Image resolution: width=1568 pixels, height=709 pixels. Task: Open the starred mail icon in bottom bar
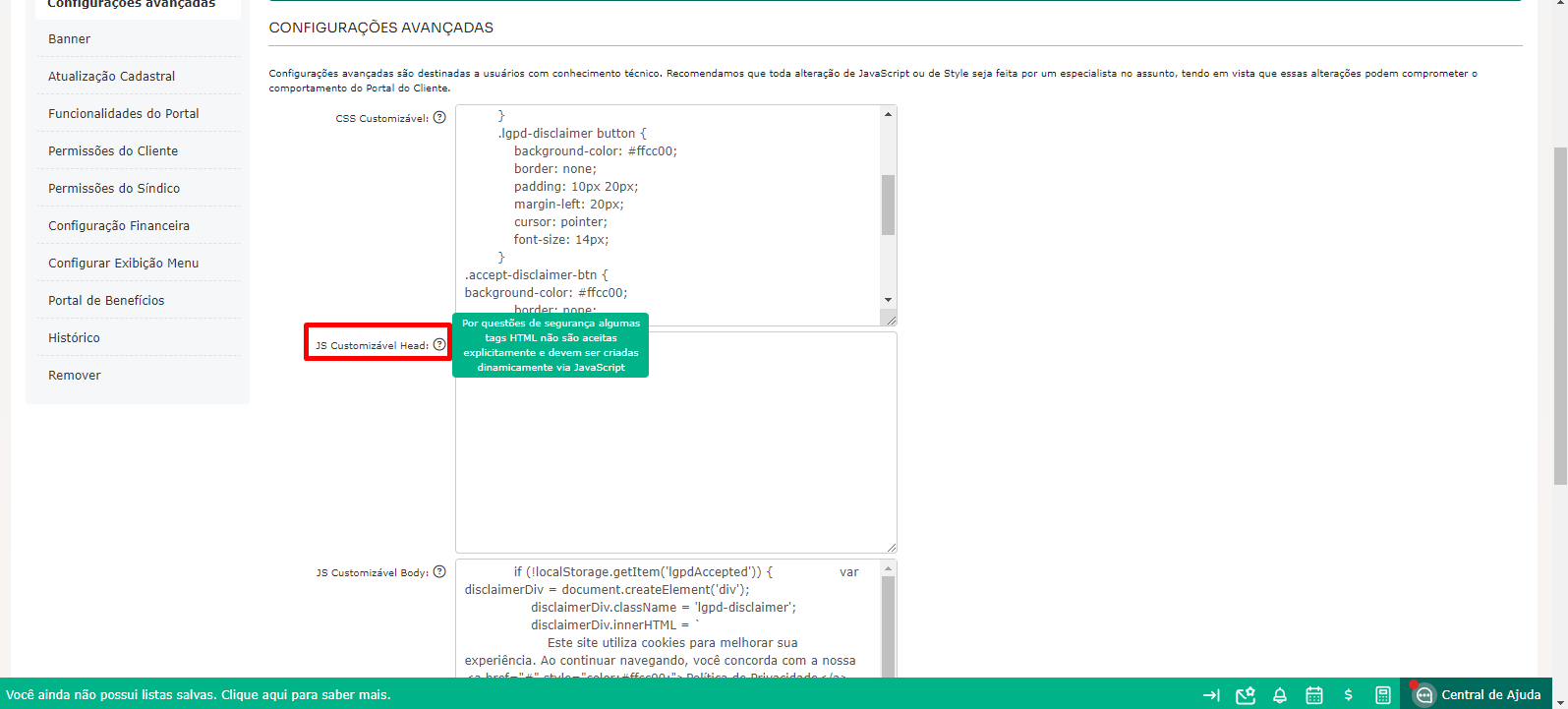[x=1246, y=695]
